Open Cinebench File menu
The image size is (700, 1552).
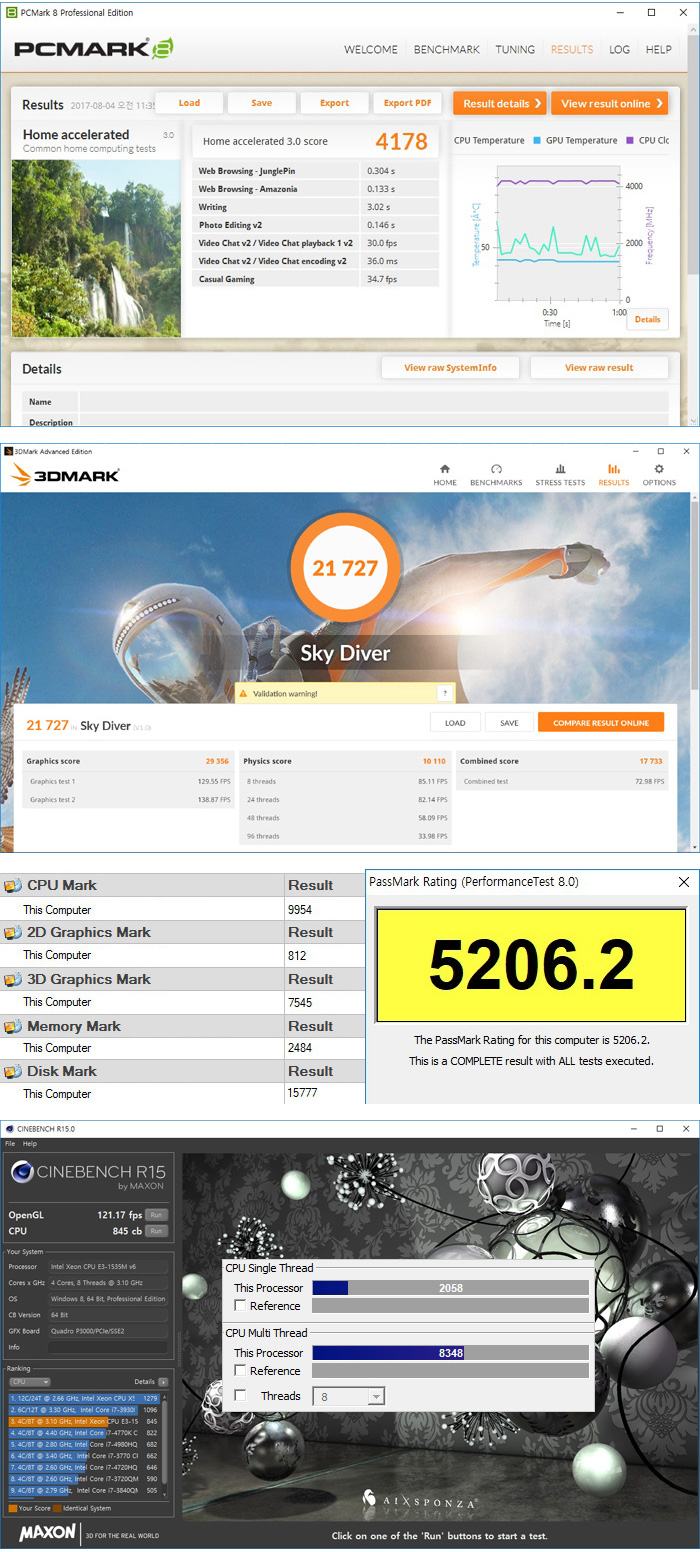(x=10, y=1143)
